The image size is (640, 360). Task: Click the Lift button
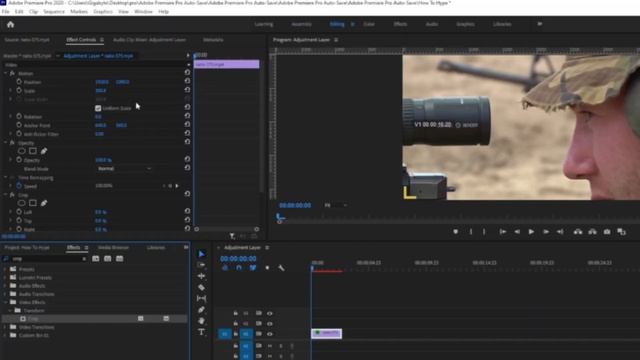pyautogui.click(x=578, y=231)
